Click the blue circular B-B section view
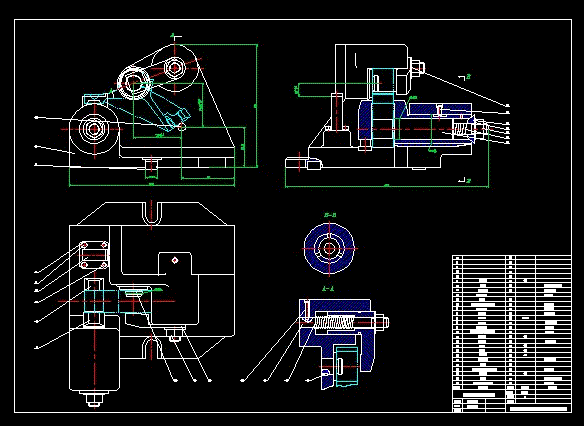The width and height of the screenshot is (584, 426). tap(329, 248)
